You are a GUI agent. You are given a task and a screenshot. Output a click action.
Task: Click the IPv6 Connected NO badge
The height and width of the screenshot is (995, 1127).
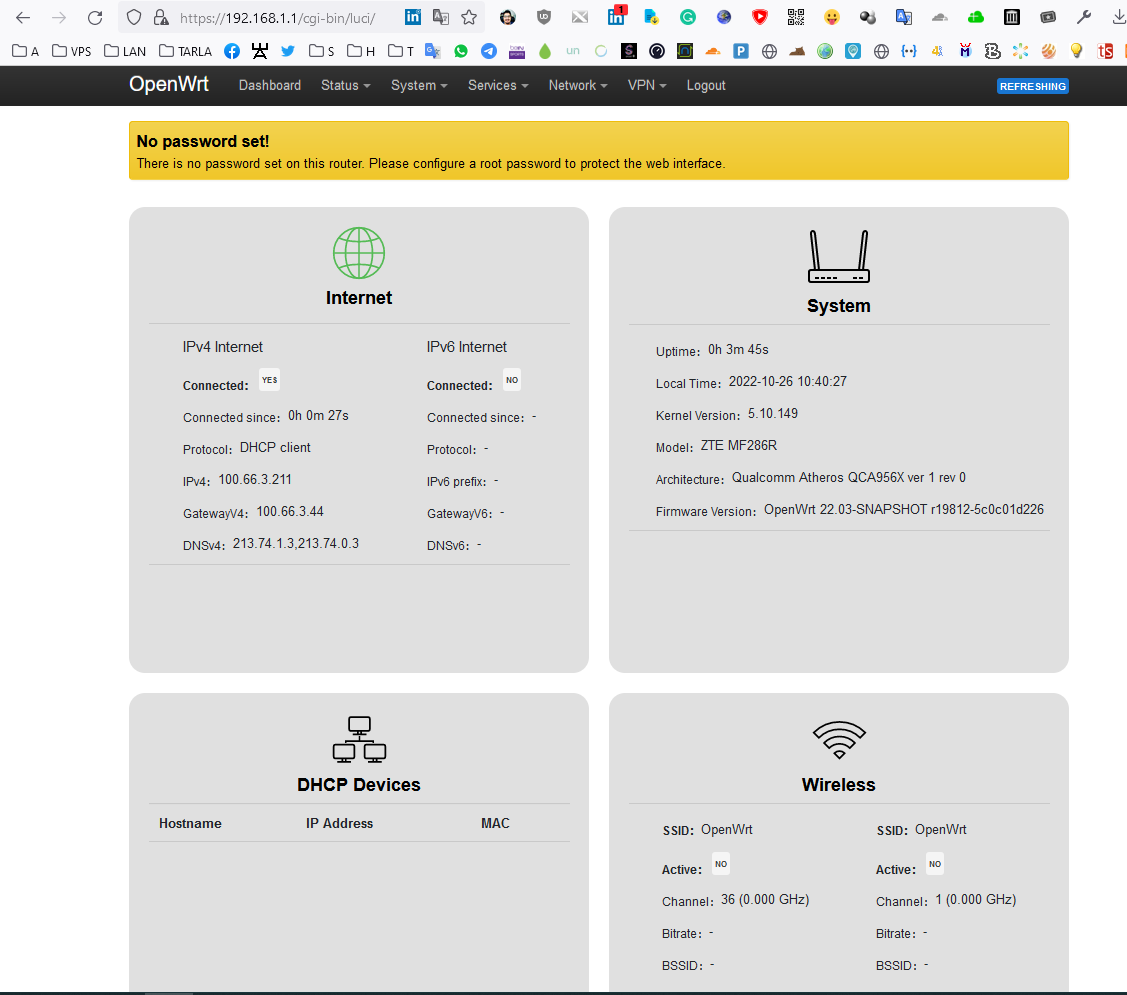click(x=512, y=380)
